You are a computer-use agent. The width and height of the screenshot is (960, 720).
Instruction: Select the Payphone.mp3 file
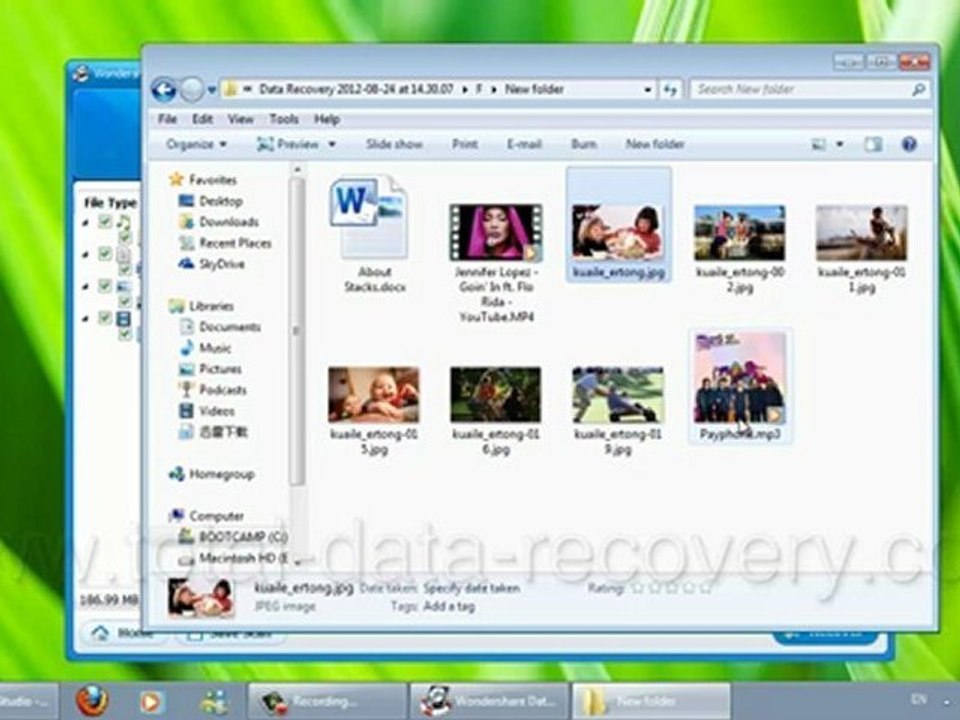pos(740,386)
